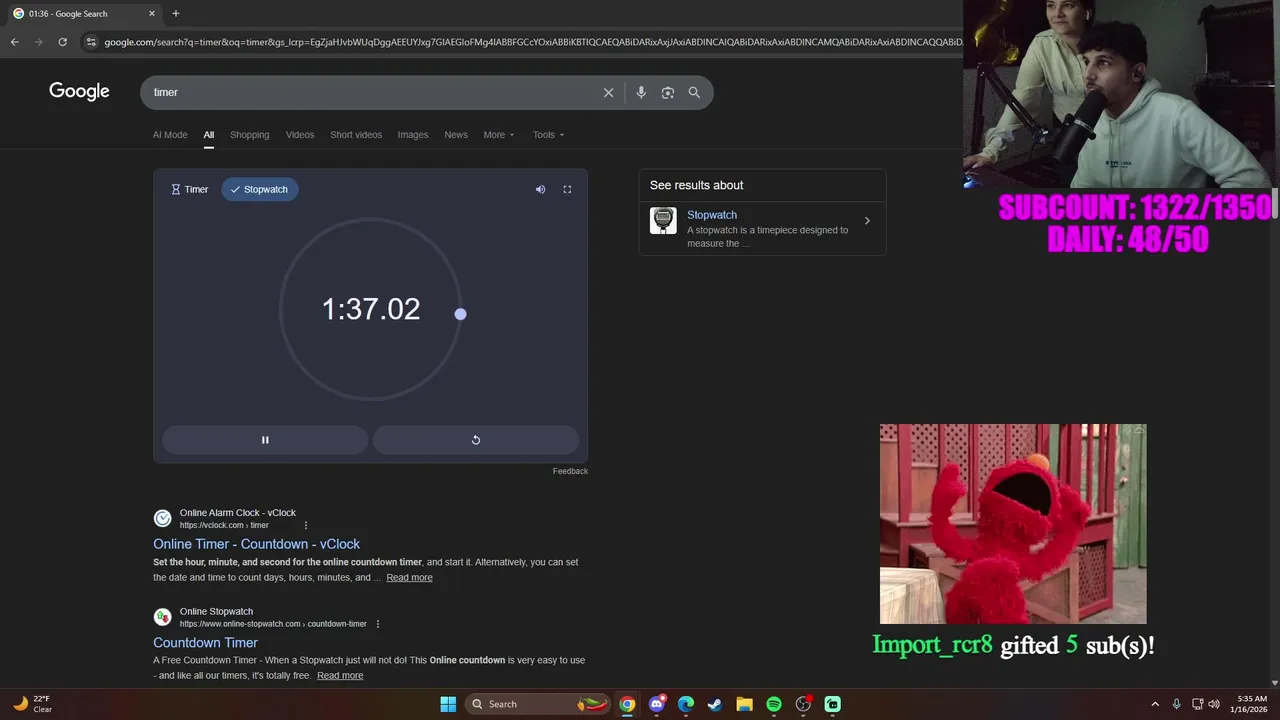
Task: Open File Explorer from the taskbar
Action: (744, 704)
